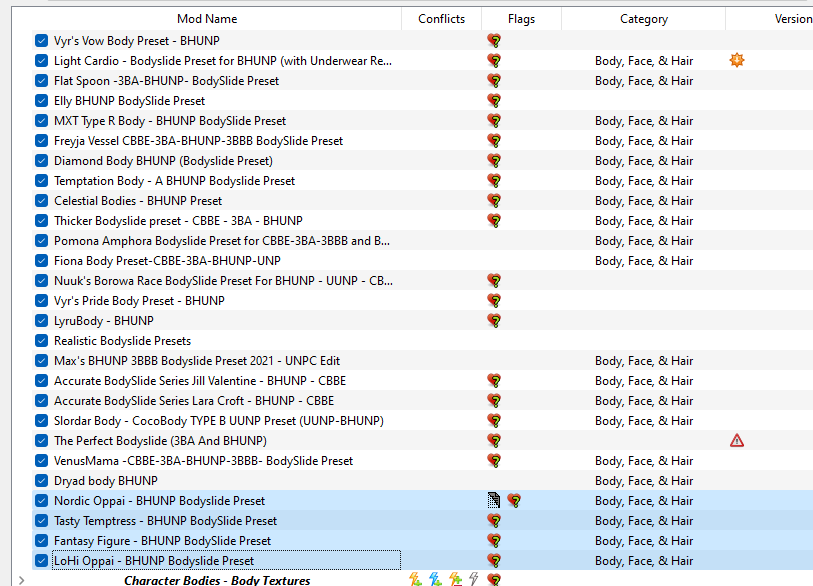Select Realistic Bodyslide Presets row
Viewport: 813px width, 586px height.
(x=423, y=341)
